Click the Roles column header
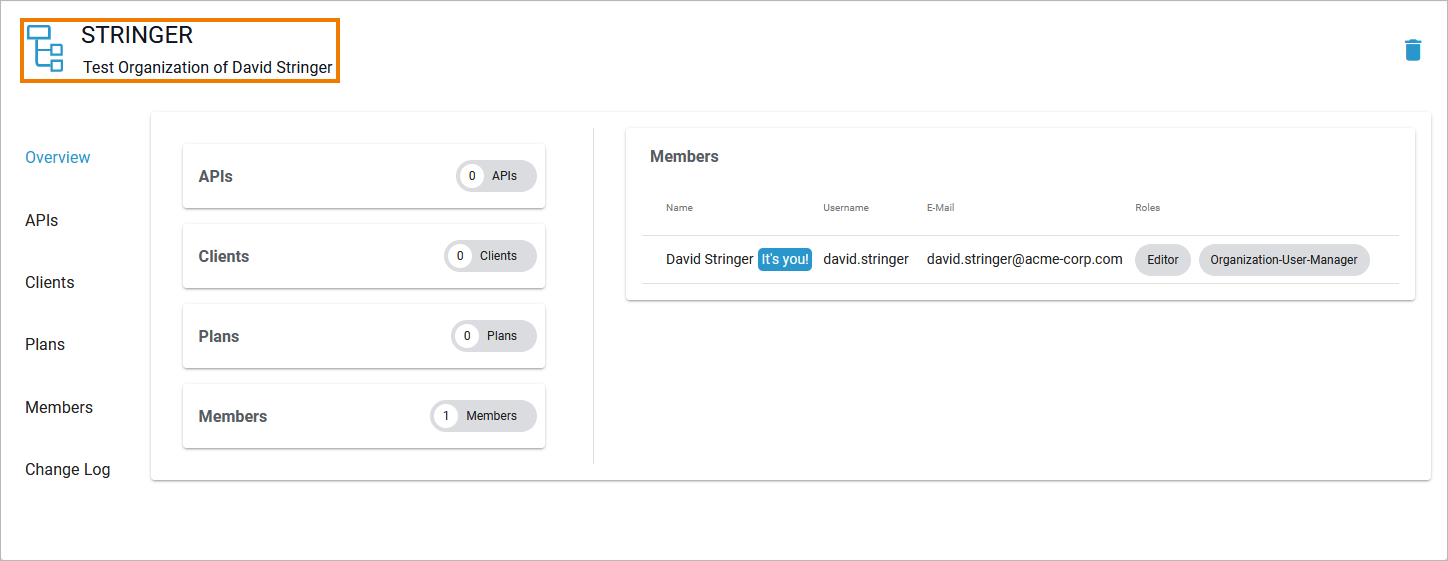Screen dimensions: 1448x561 click(1147, 208)
